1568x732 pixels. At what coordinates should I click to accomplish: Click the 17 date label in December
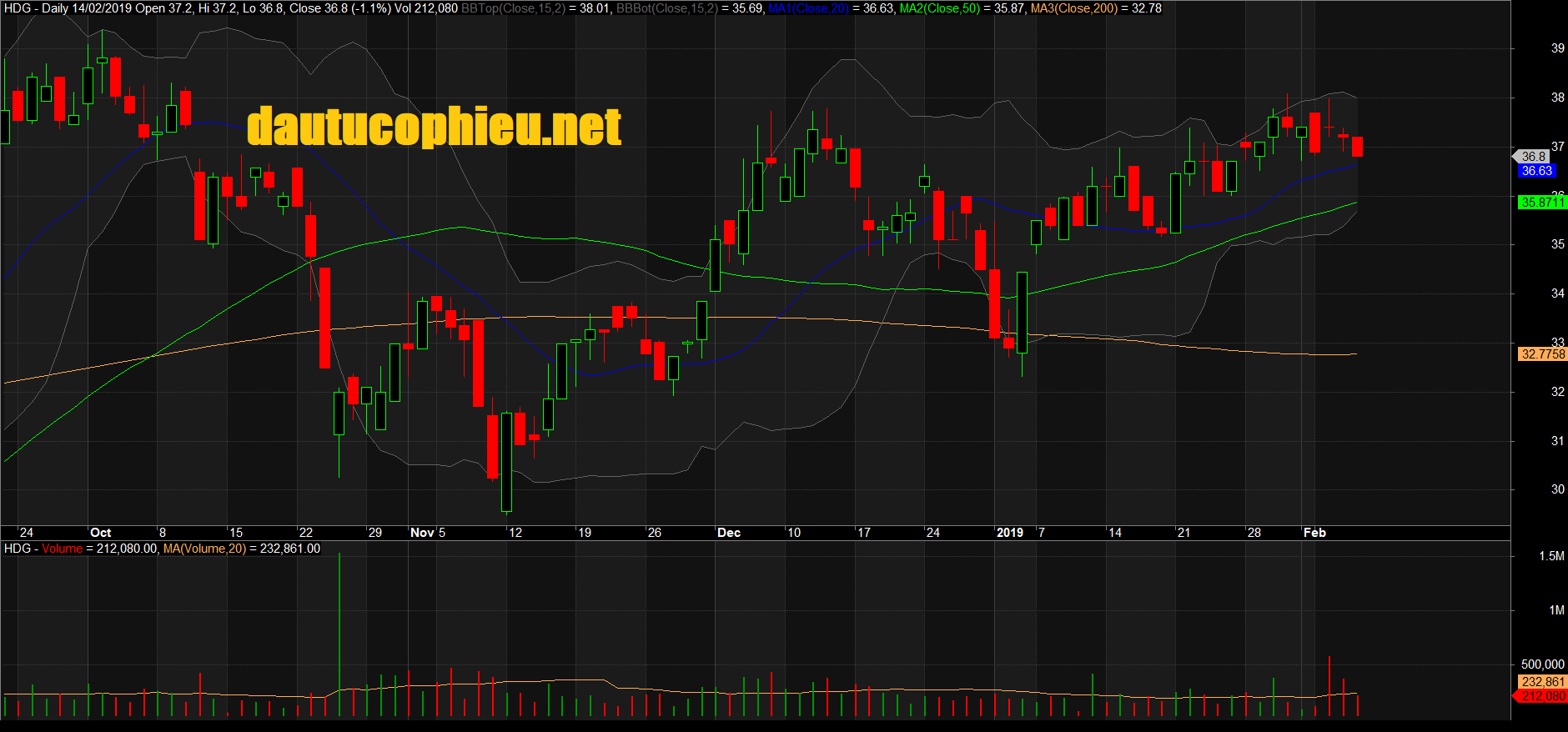(x=864, y=533)
